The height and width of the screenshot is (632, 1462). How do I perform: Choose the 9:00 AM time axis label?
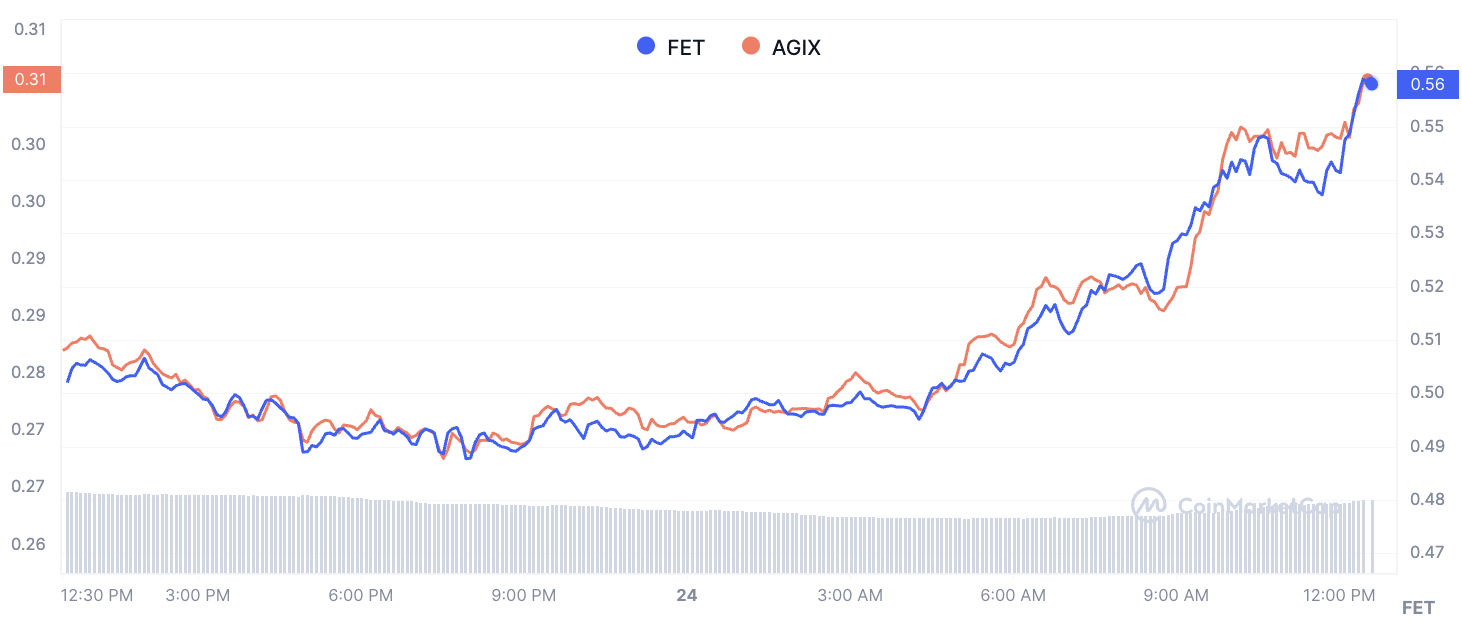coord(1176,596)
